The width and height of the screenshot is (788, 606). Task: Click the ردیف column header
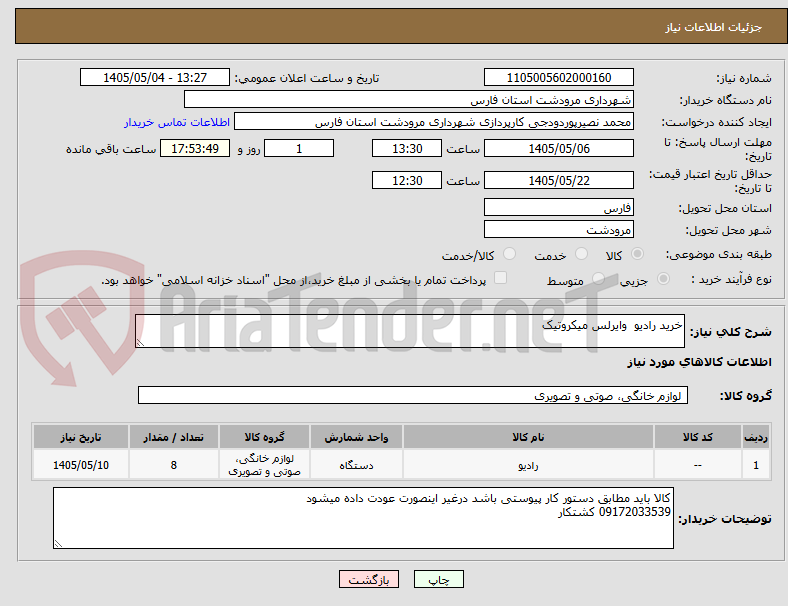[755, 437]
